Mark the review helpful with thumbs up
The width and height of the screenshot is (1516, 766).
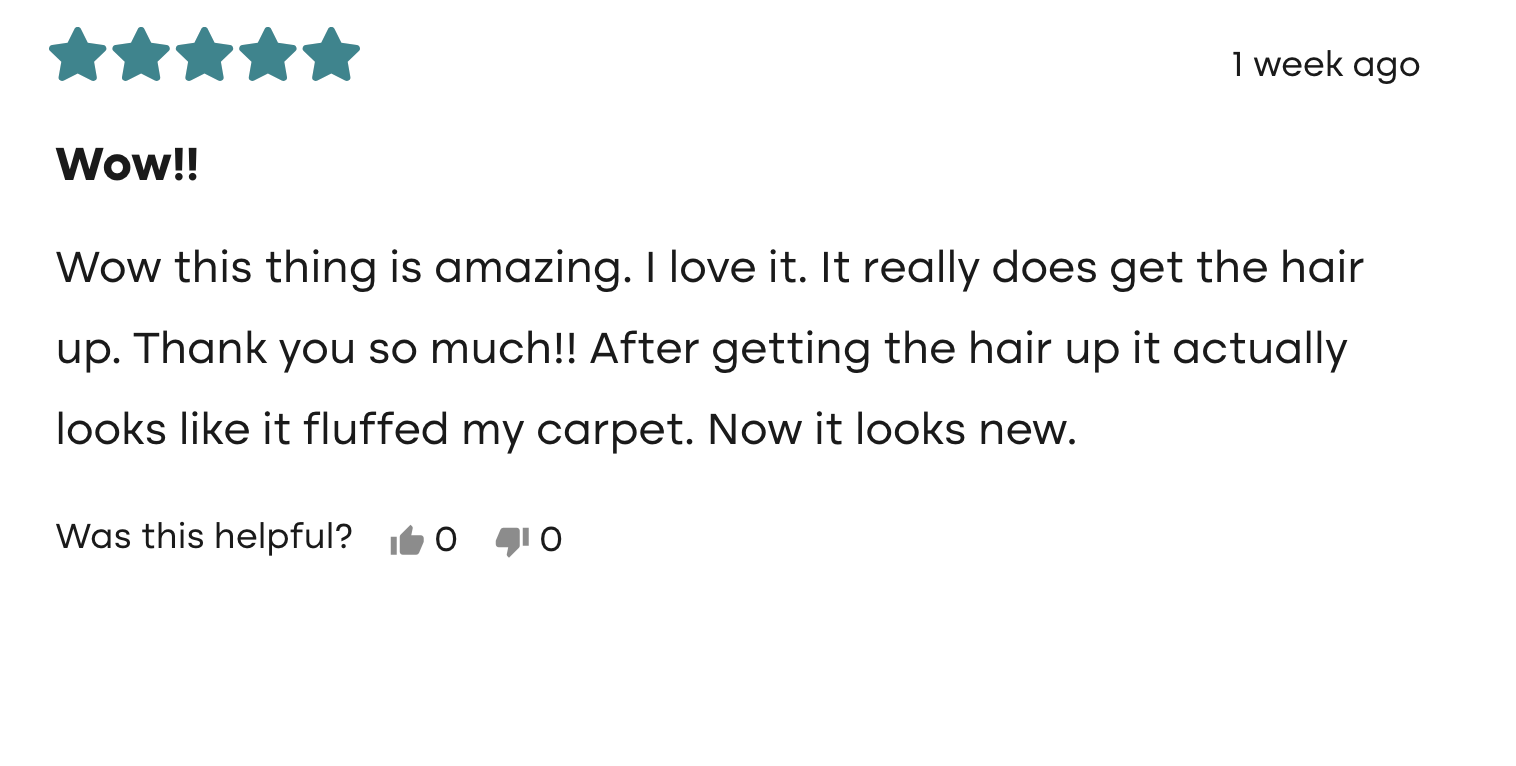coord(406,541)
